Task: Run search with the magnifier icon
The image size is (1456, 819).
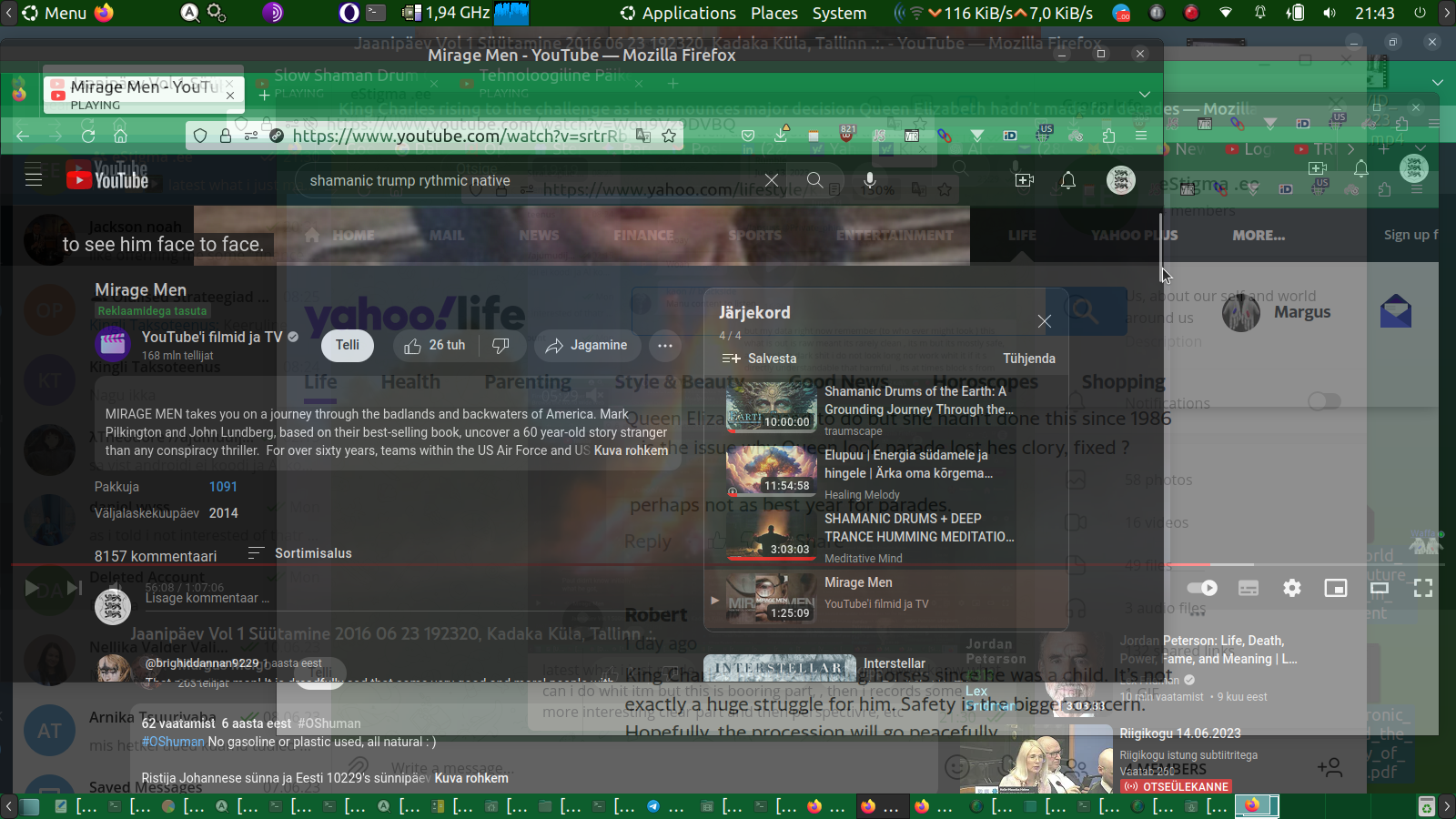Action: point(815,180)
